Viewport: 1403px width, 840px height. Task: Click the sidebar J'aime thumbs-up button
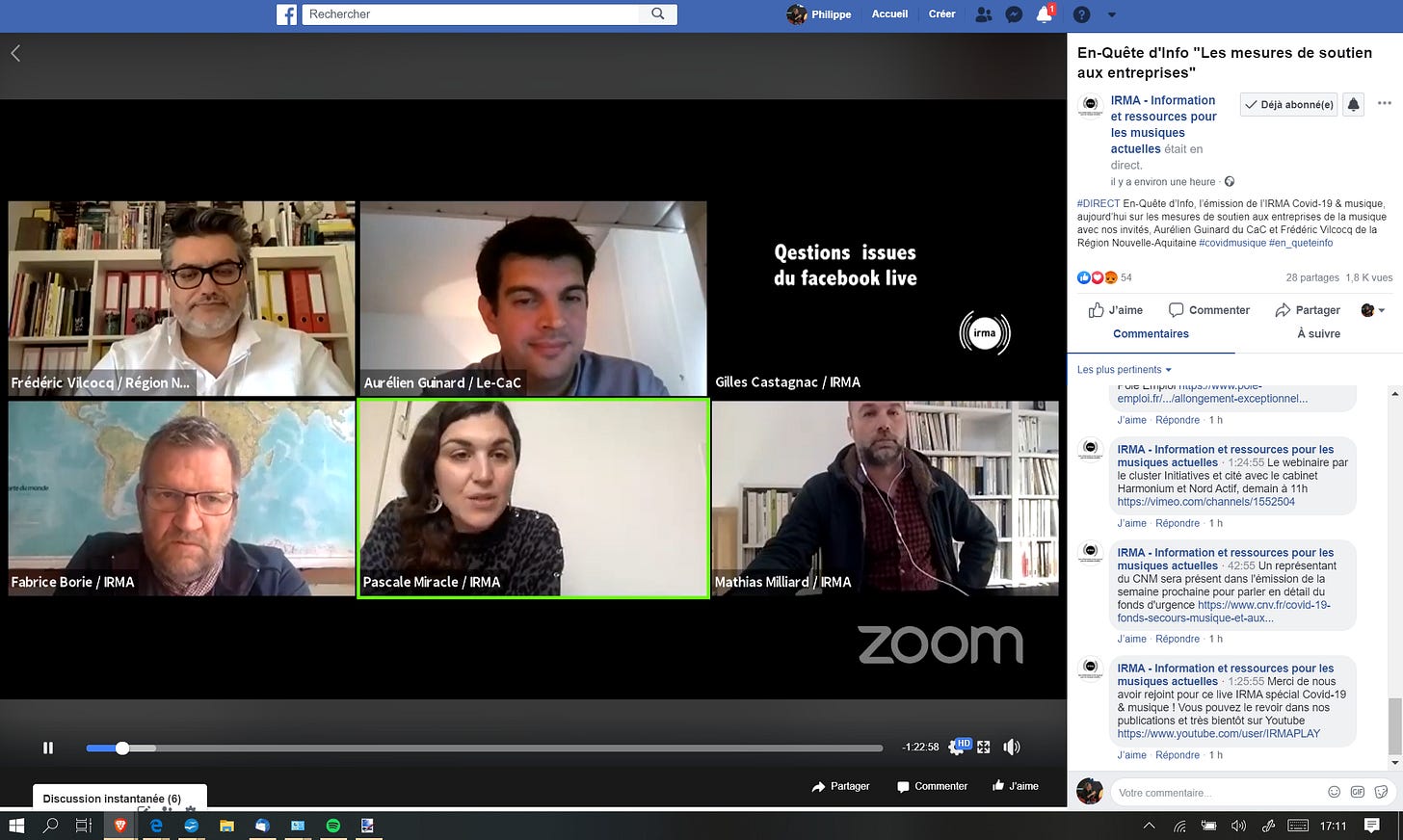coord(1116,310)
